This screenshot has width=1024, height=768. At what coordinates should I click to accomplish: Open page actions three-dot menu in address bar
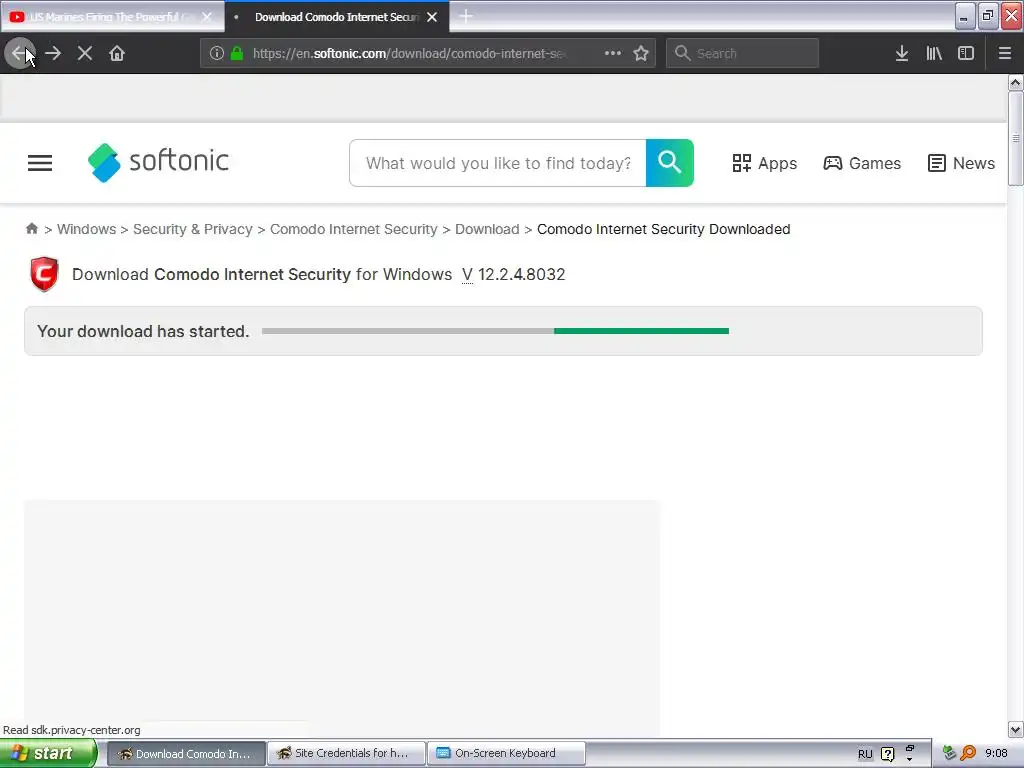pos(613,53)
